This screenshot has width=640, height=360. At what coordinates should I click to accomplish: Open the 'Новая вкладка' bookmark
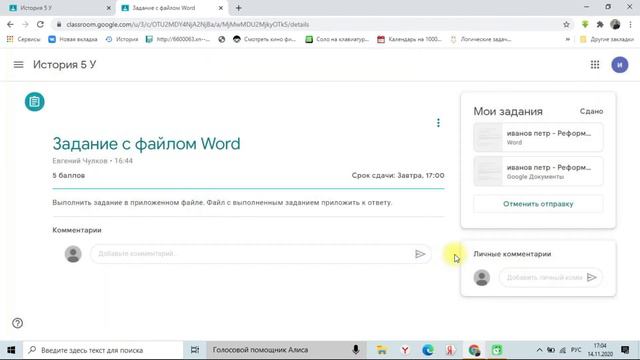73,39
